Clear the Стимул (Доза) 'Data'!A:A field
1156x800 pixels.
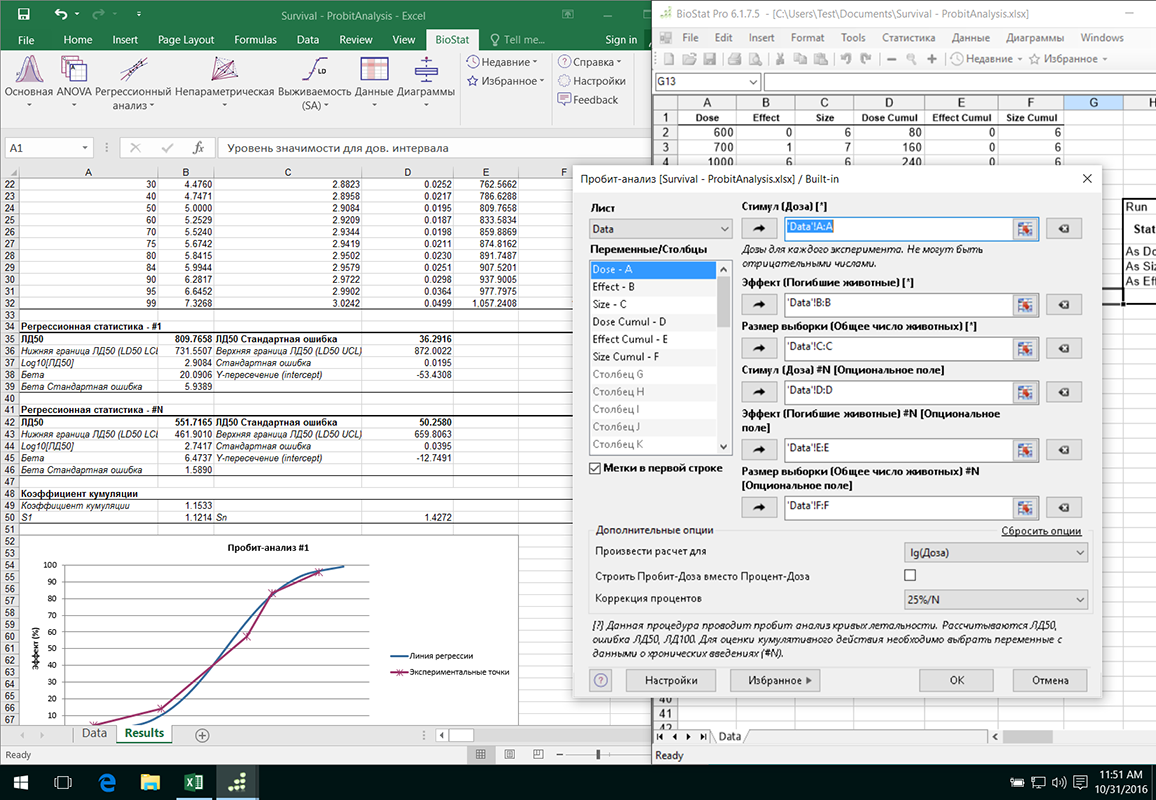pyautogui.click(x=1064, y=229)
